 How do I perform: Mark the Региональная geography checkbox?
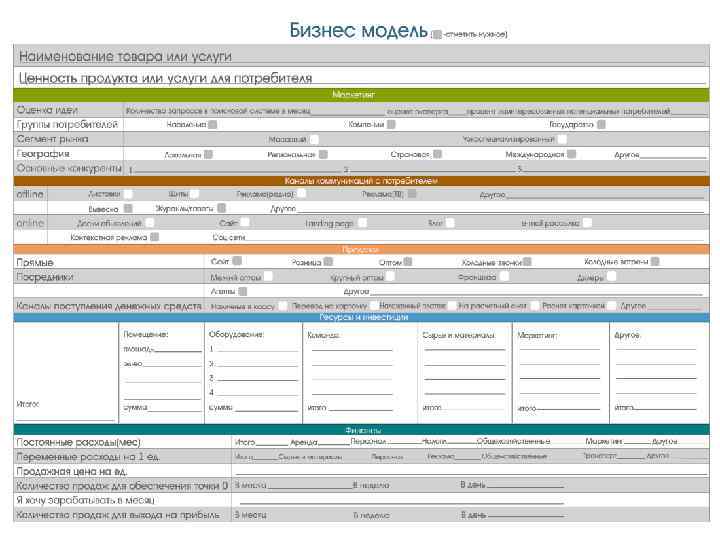tap(323, 154)
